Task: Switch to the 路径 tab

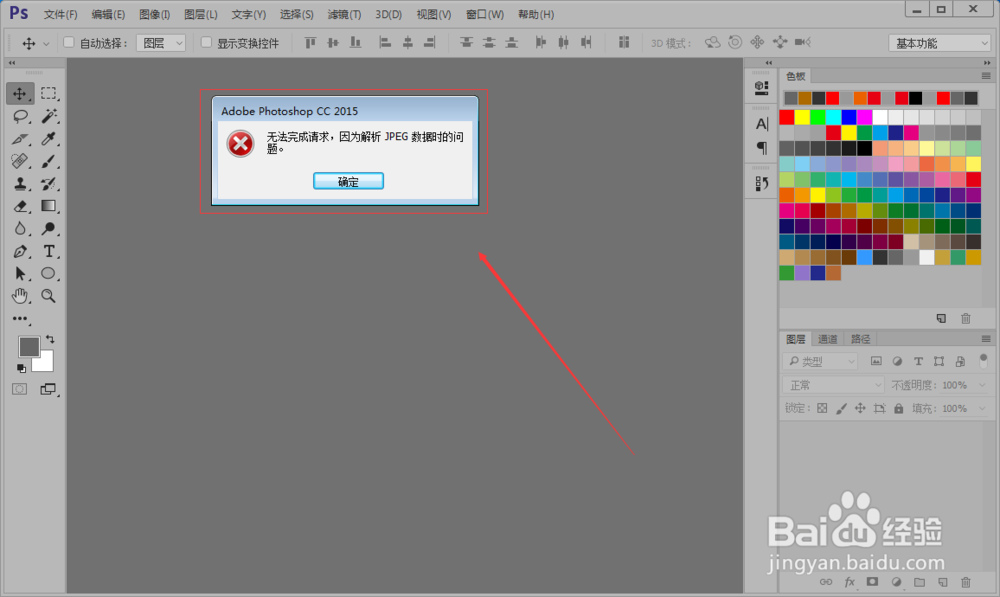Action: [860, 339]
